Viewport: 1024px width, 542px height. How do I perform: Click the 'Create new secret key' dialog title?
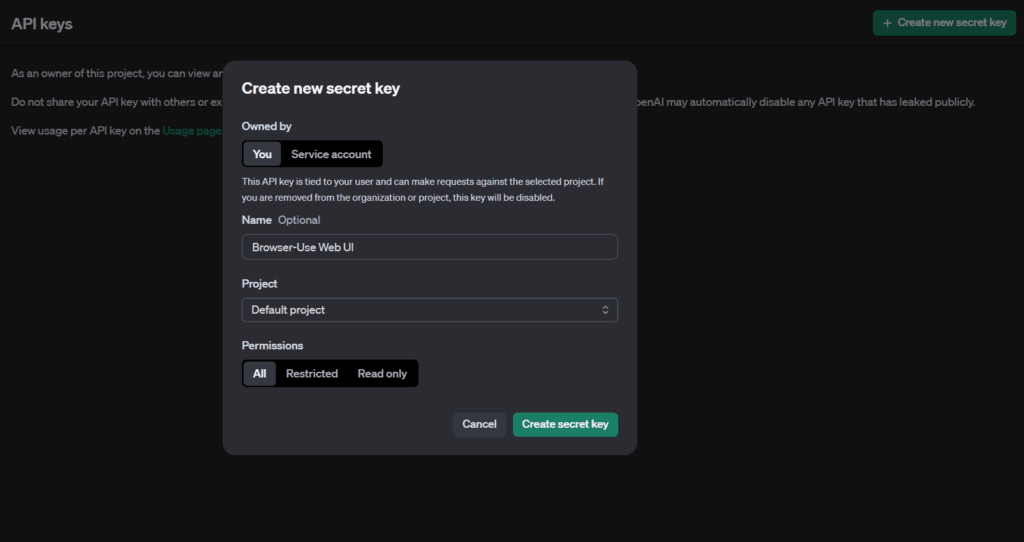pyautogui.click(x=320, y=88)
